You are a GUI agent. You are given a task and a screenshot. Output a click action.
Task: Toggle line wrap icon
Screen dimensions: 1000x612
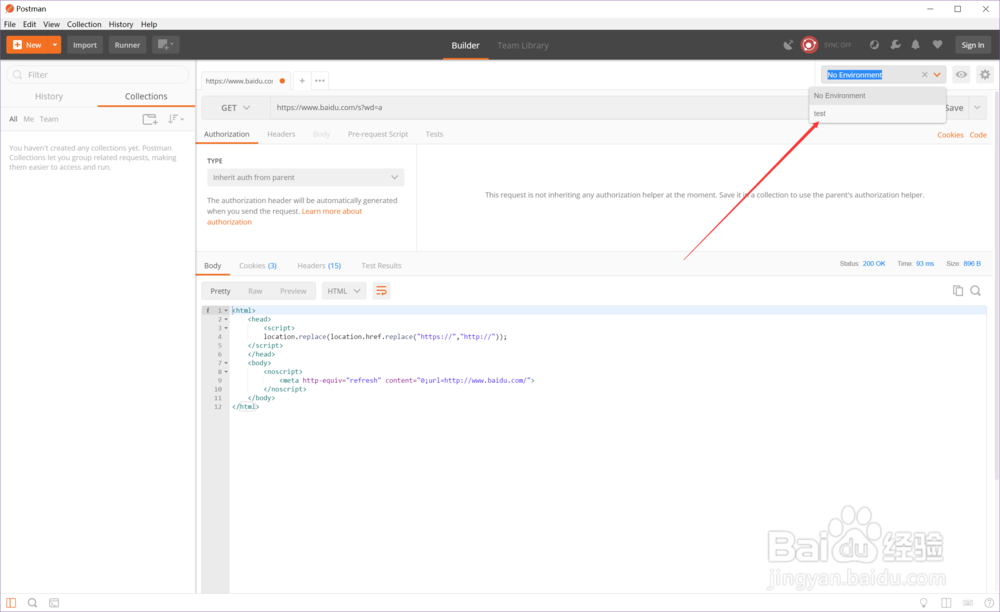[x=381, y=291]
